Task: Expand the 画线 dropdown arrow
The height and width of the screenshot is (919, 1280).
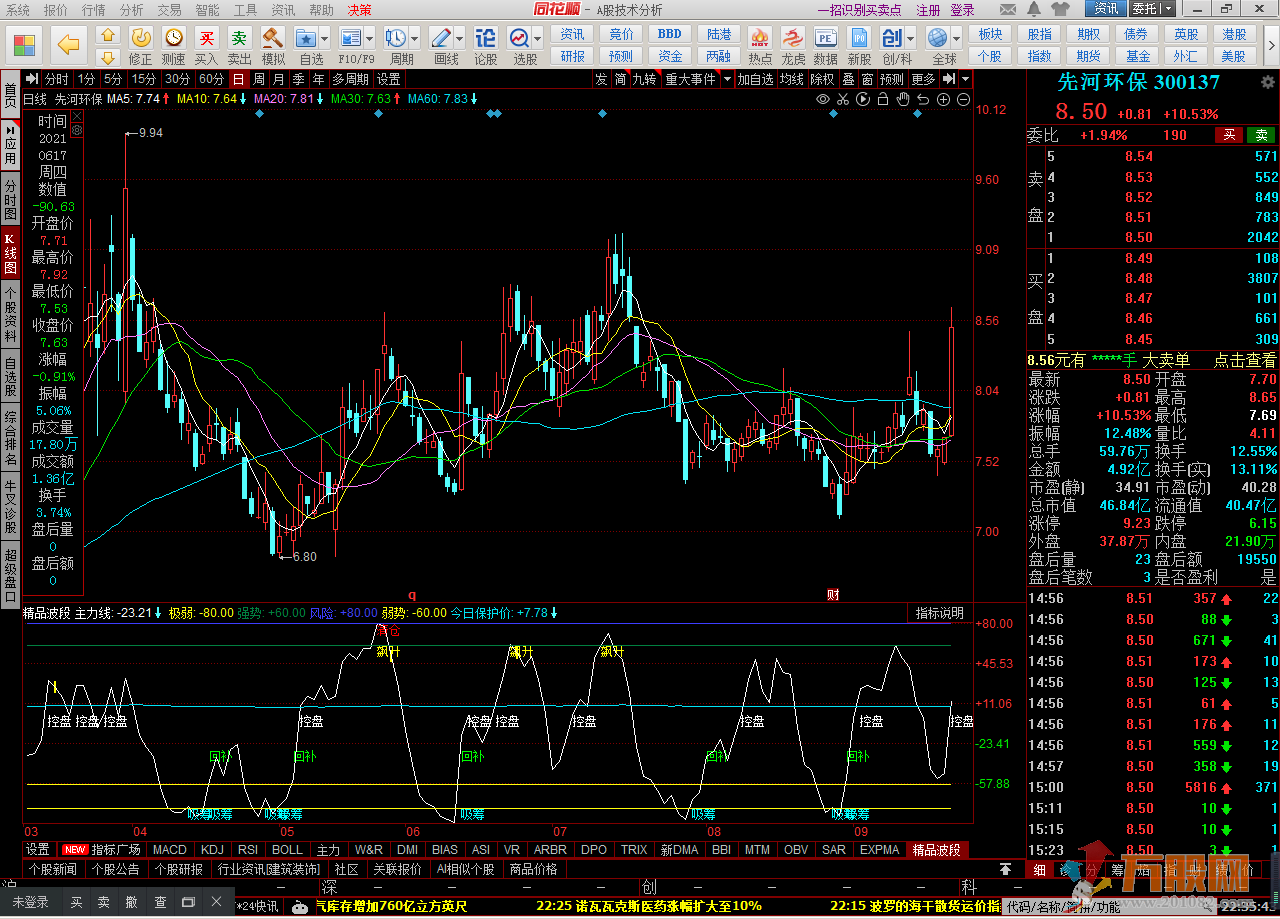Action: coord(458,38)
